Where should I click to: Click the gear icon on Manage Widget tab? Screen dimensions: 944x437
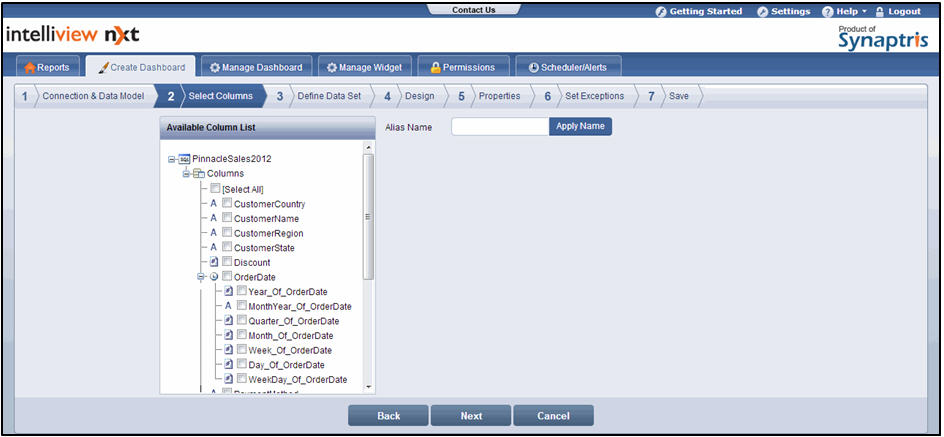point(332,68)
